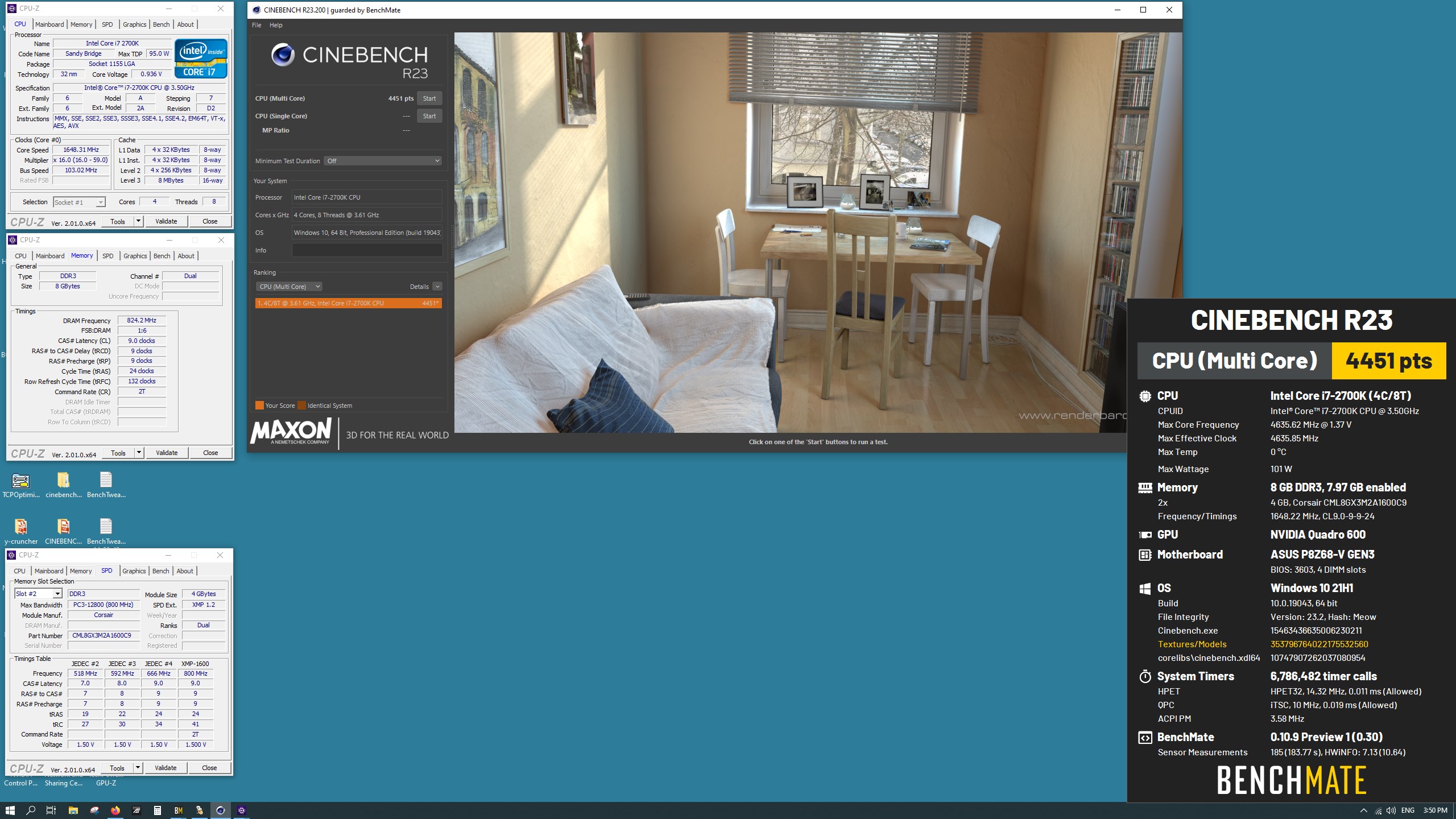1456x819 pixels.
Task: Show hidden system tray icons
Action: pos(1363,811)
